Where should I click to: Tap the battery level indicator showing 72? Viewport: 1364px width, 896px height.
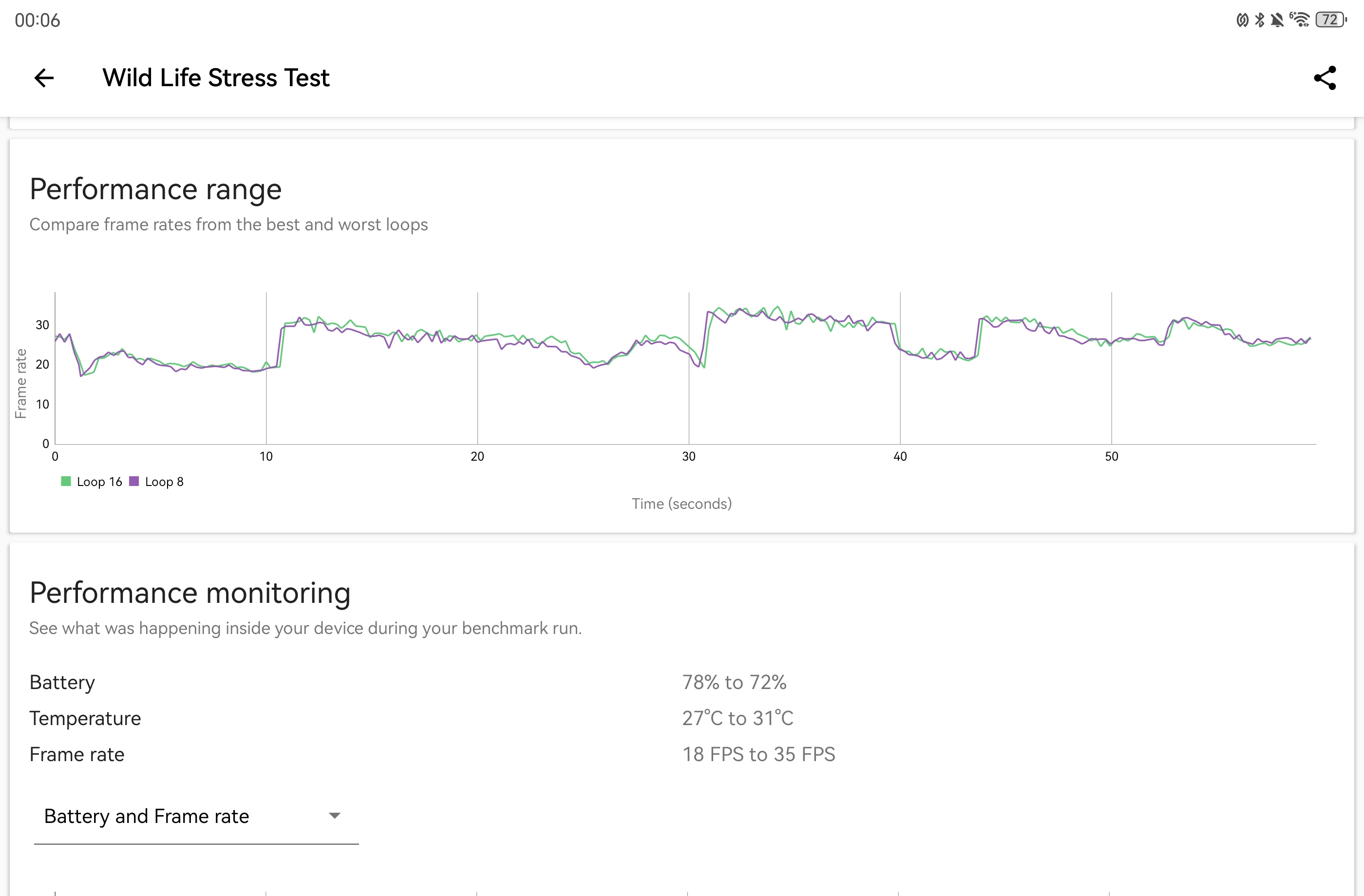point(1330,20)
